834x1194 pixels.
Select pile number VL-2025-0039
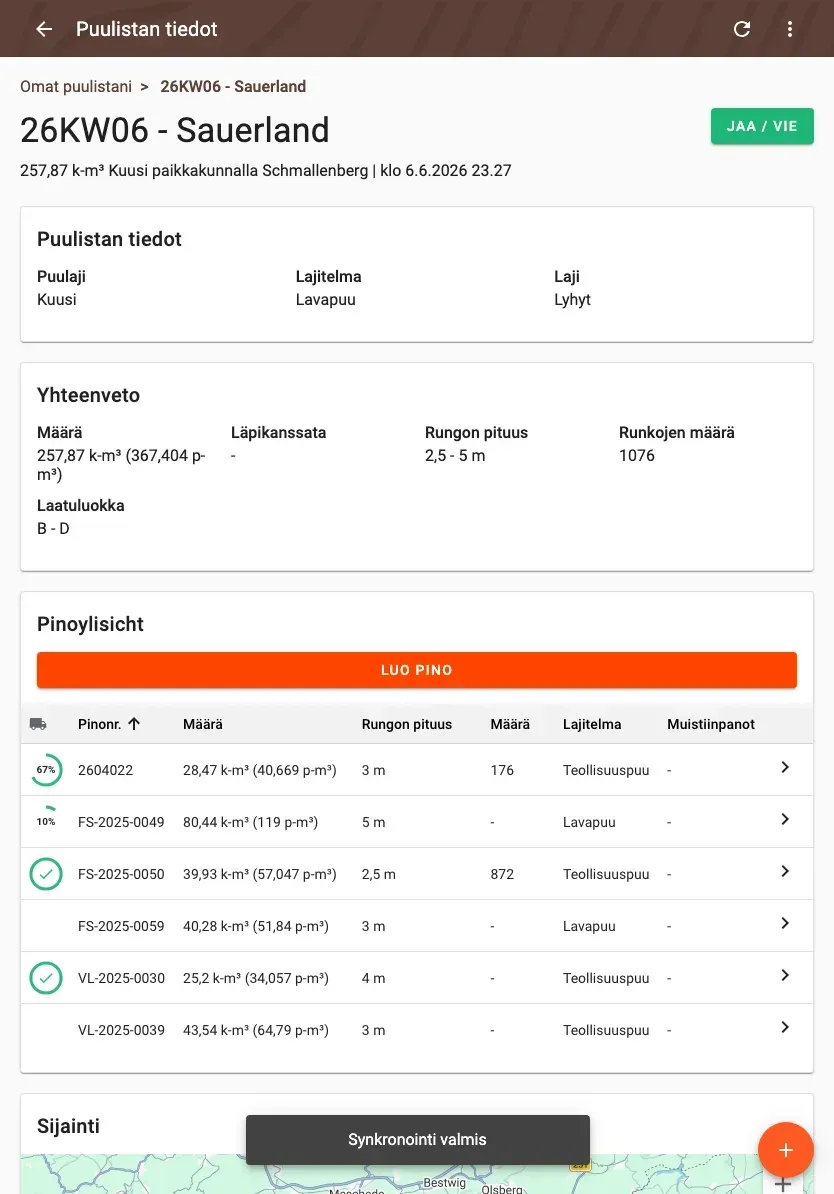click(x=121, y=1030)
